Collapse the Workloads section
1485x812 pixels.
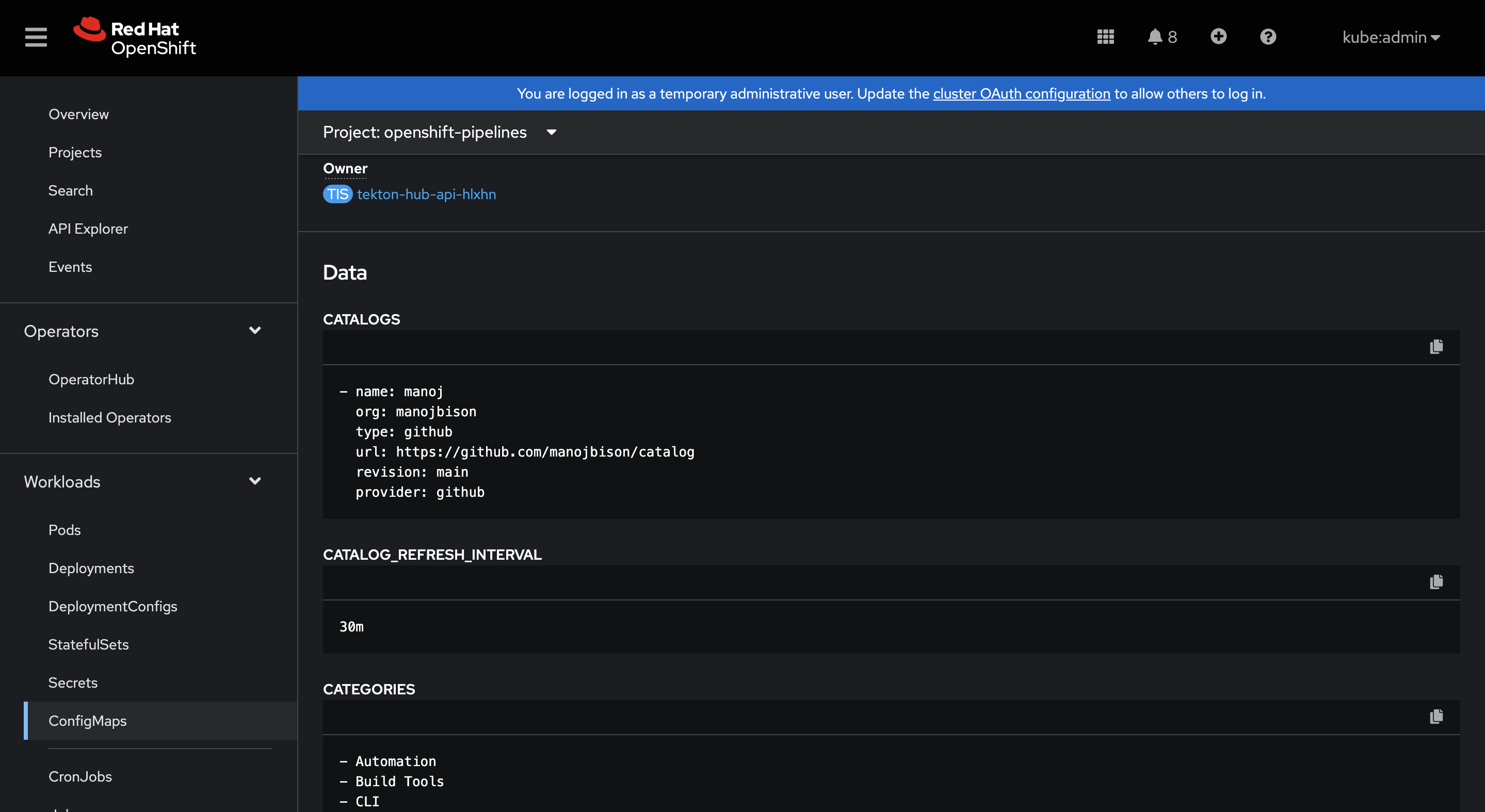(255, 481)
